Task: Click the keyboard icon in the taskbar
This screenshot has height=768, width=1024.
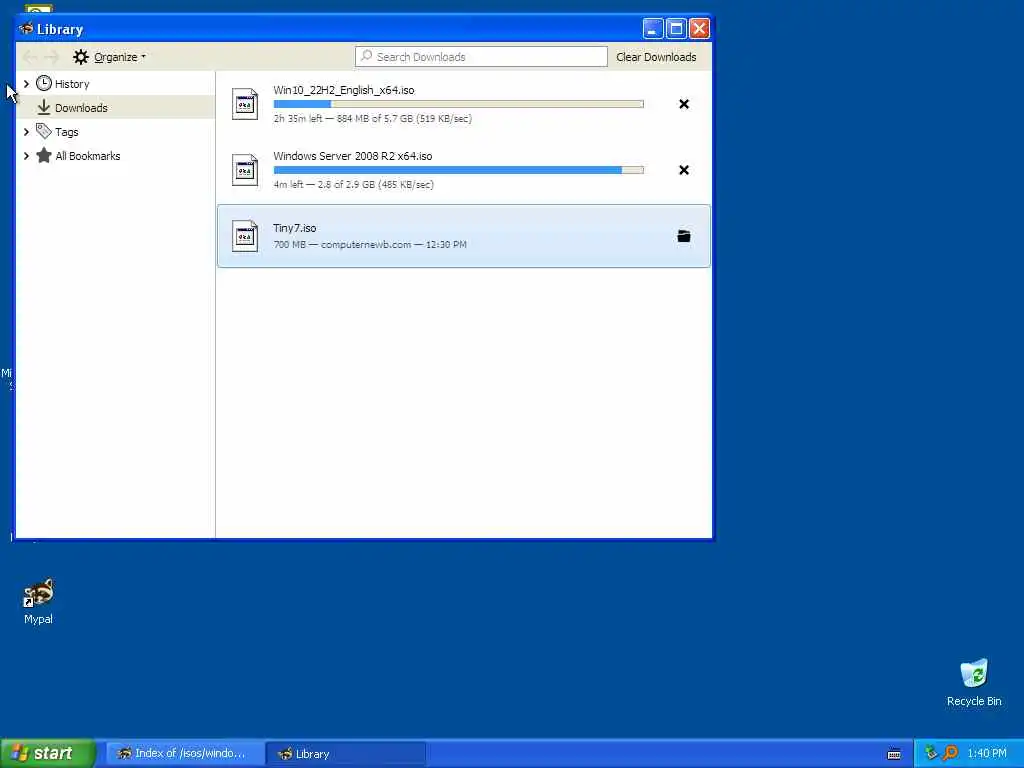Action: (894, 754)
